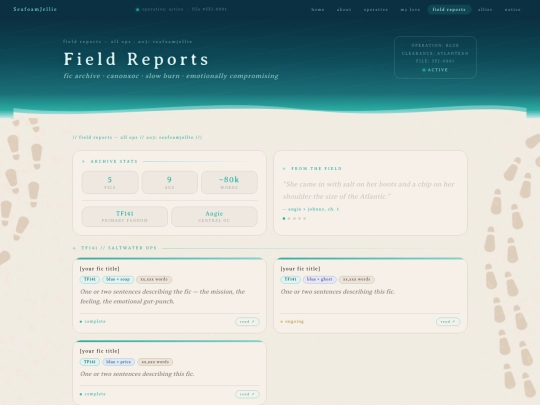
Task: Click the SeafoamJellie site logo
Action: pos(35,9)
